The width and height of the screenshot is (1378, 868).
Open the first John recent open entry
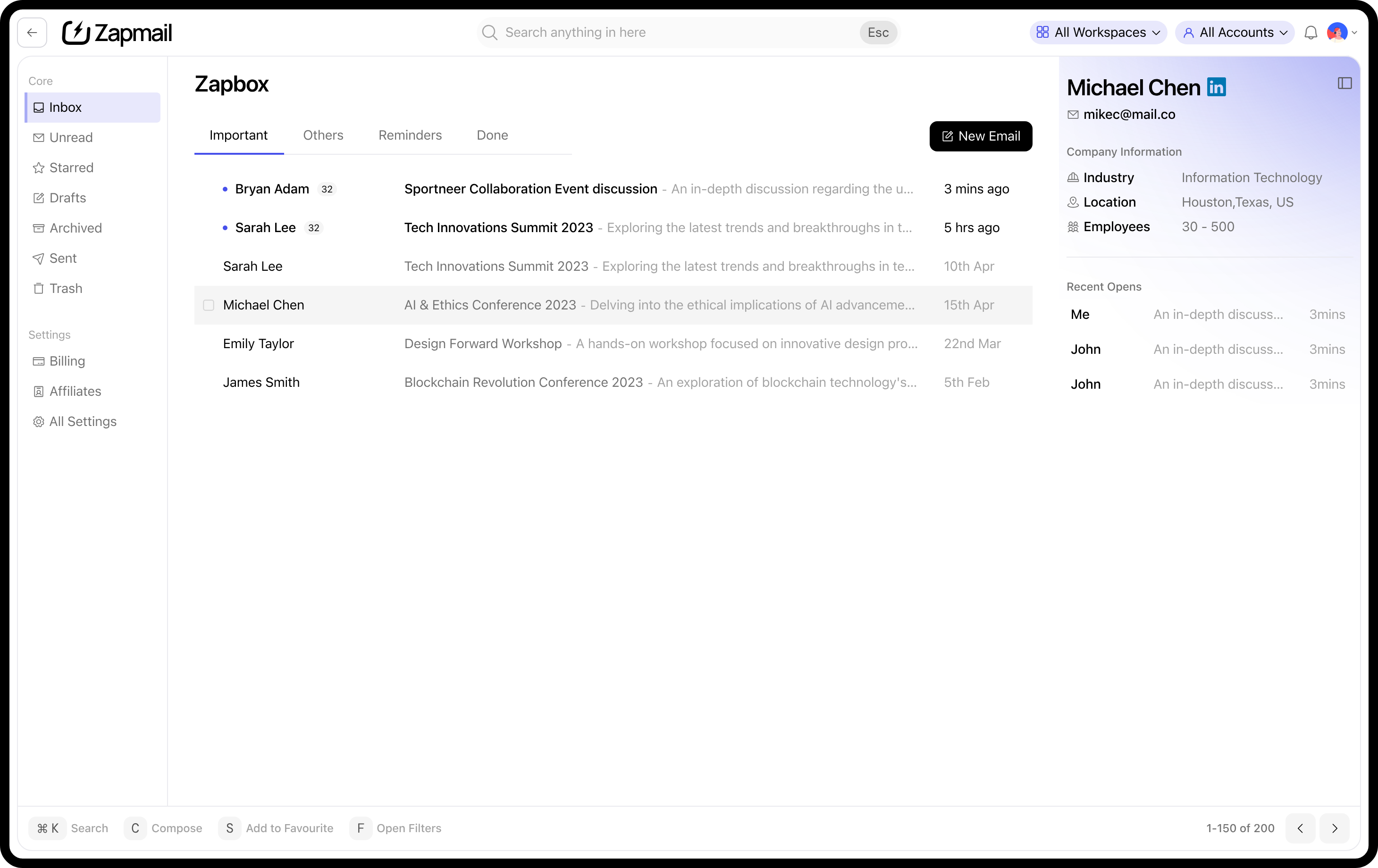click(x=1208, y=350)
